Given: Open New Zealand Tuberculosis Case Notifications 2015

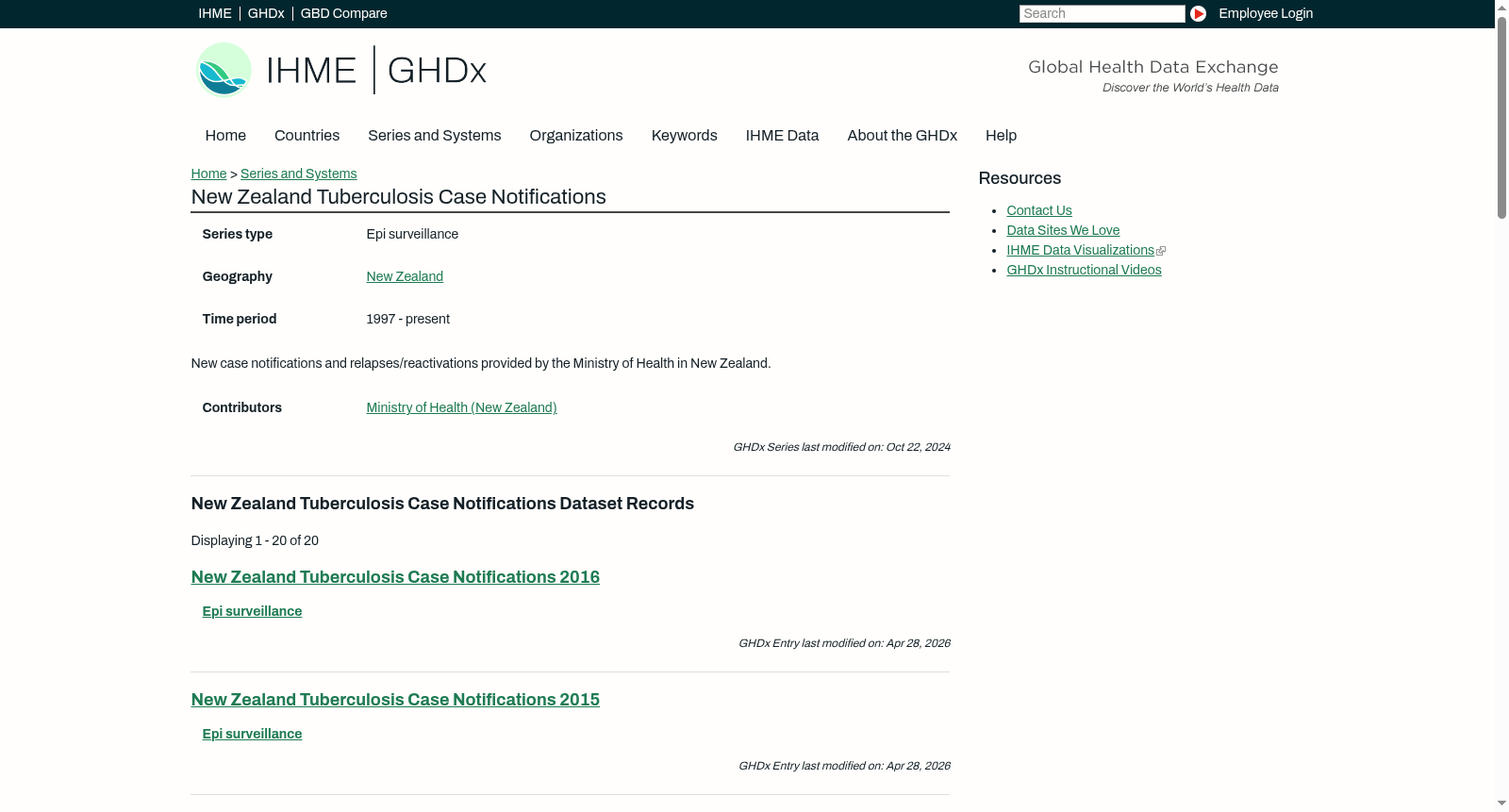Looking at the screenshot, I should click(x=395, y=700).
